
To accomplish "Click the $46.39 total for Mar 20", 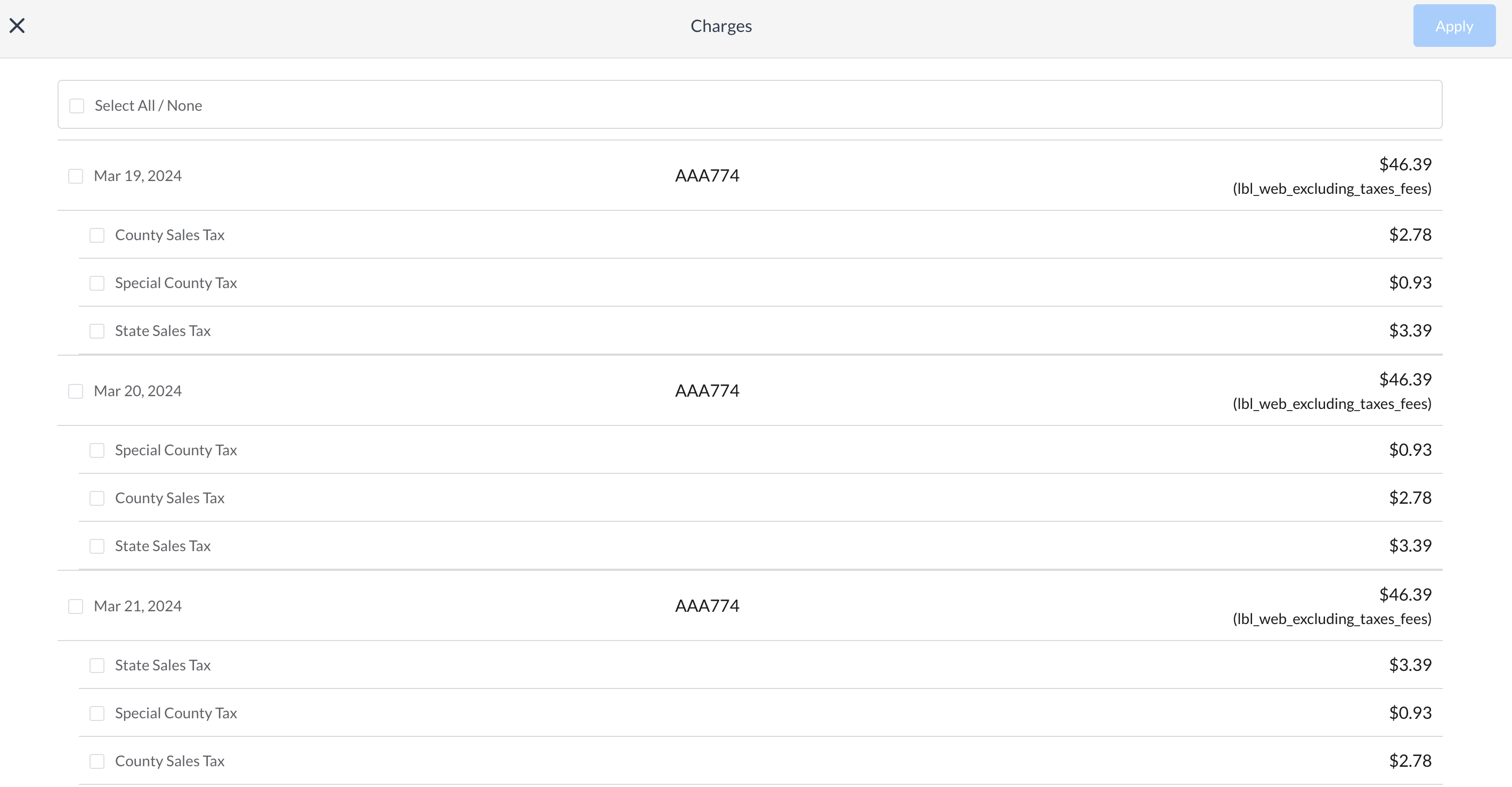I will (1404, 380).
